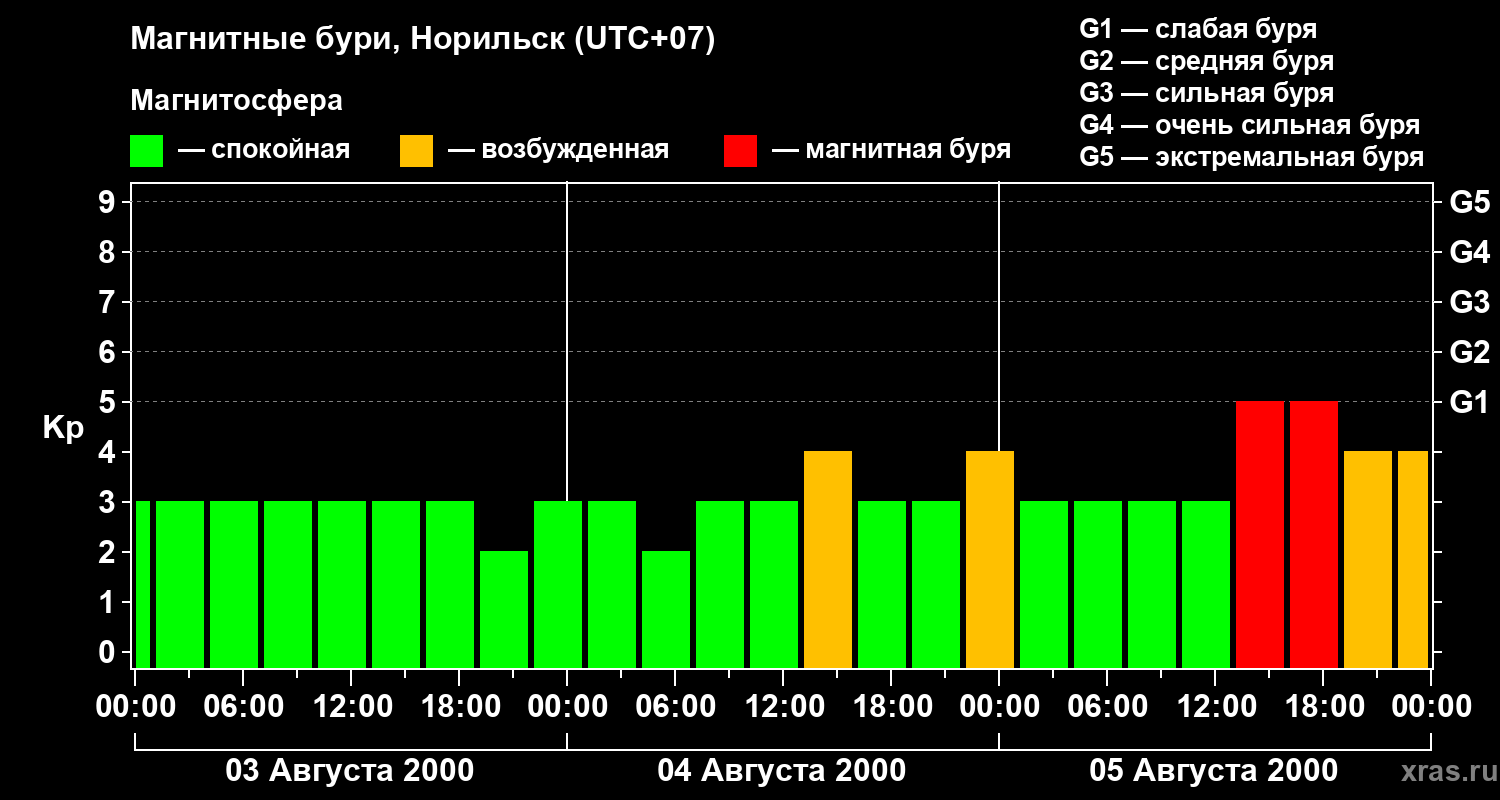This screenshot has height=800, width=1500.
Task: Click the yellow 'возбужденная' legend swatch
Action: pyautogui.click(x=417, y=151)
